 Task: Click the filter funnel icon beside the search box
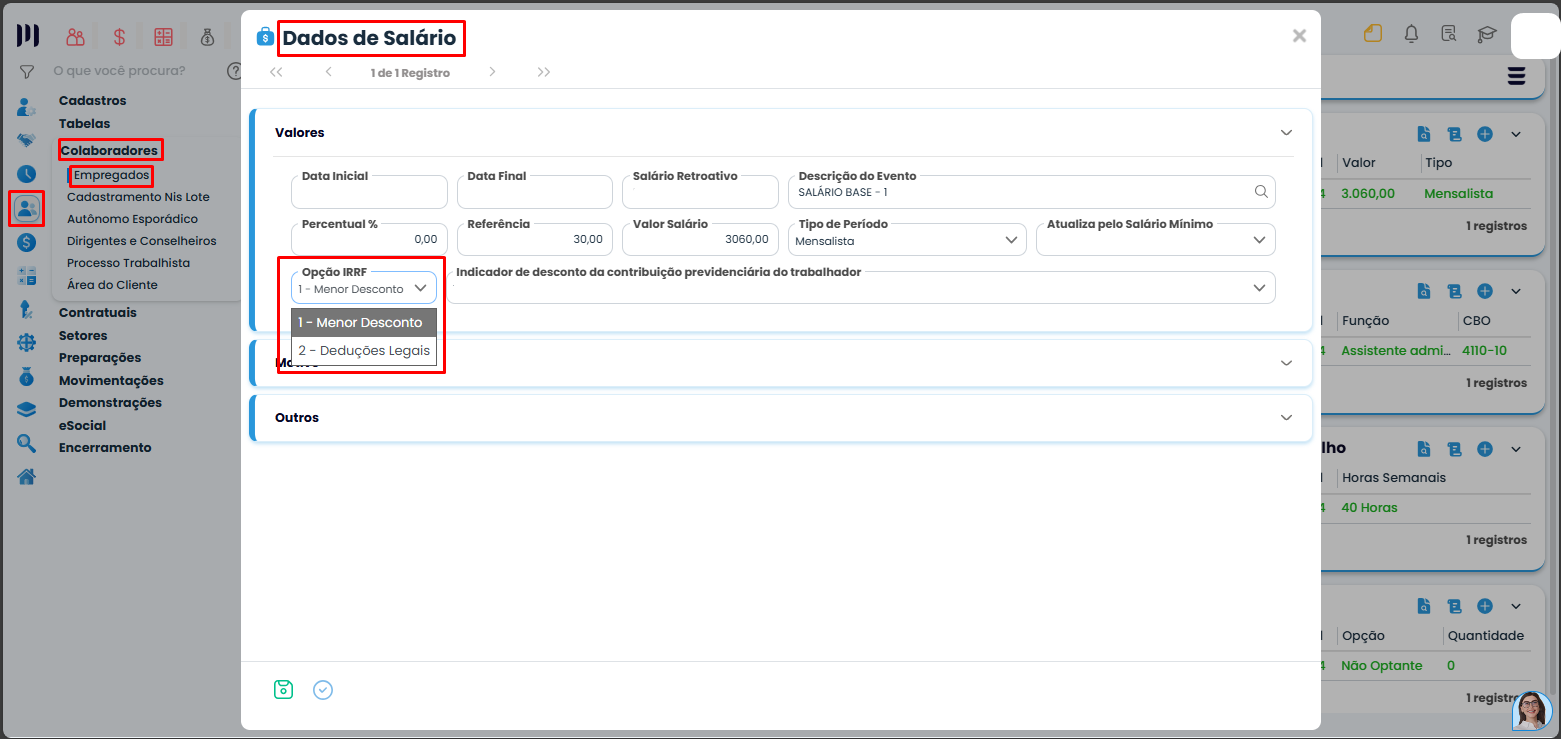27,72
